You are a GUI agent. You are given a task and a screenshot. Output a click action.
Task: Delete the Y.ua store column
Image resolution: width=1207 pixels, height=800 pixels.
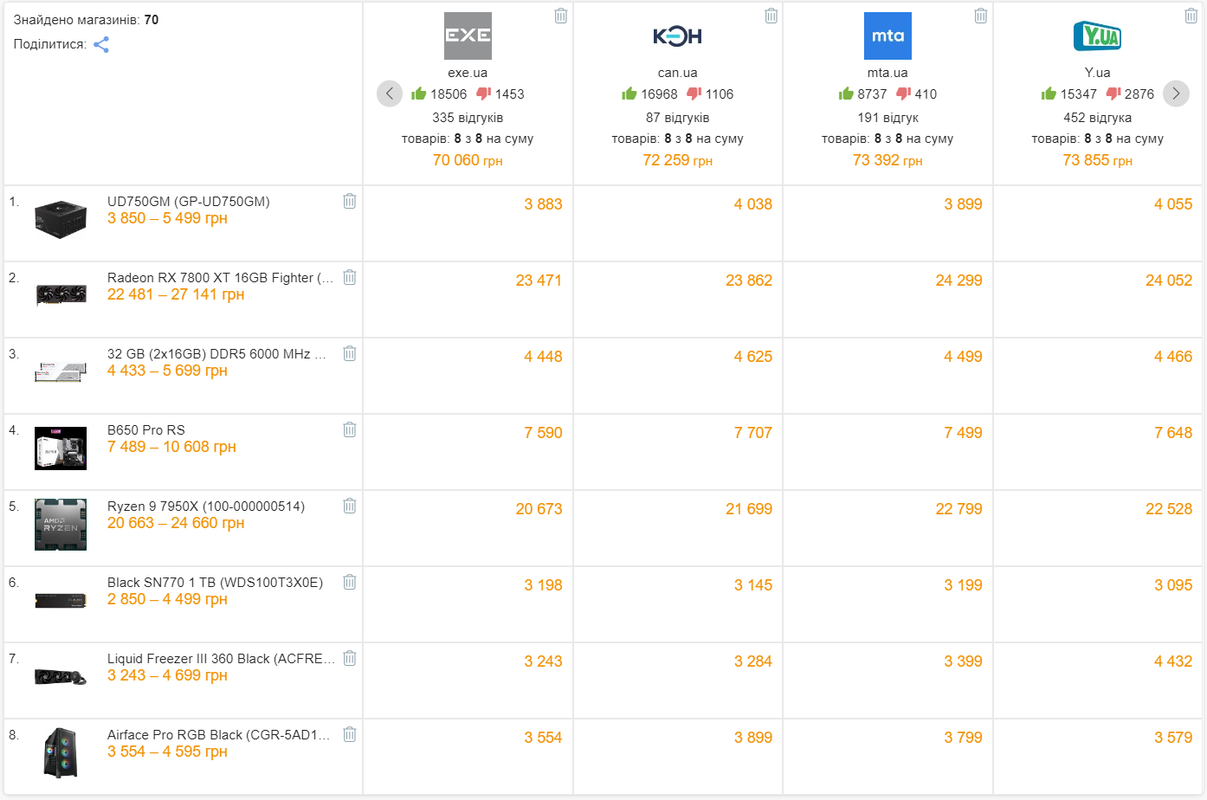1191,16
